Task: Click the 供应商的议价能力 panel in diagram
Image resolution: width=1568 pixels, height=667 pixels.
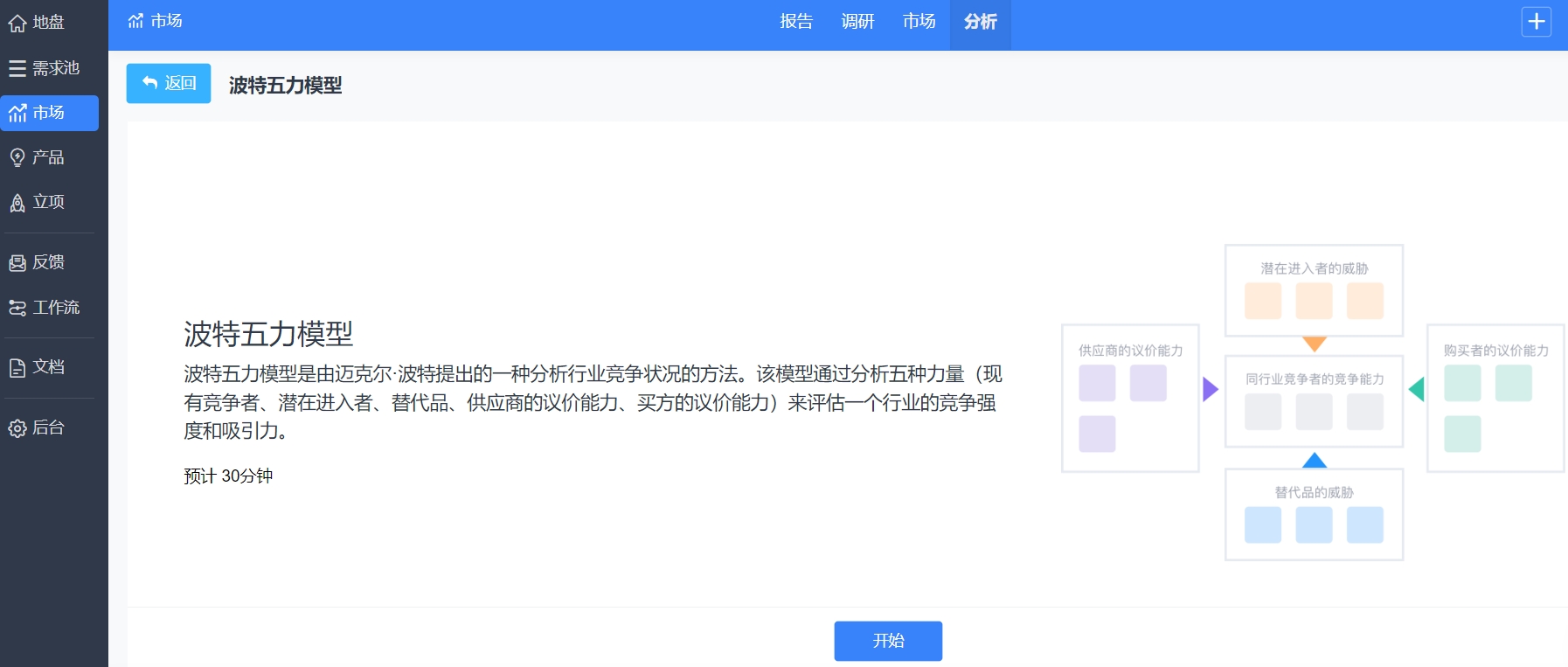Action: click(1130, 398)
